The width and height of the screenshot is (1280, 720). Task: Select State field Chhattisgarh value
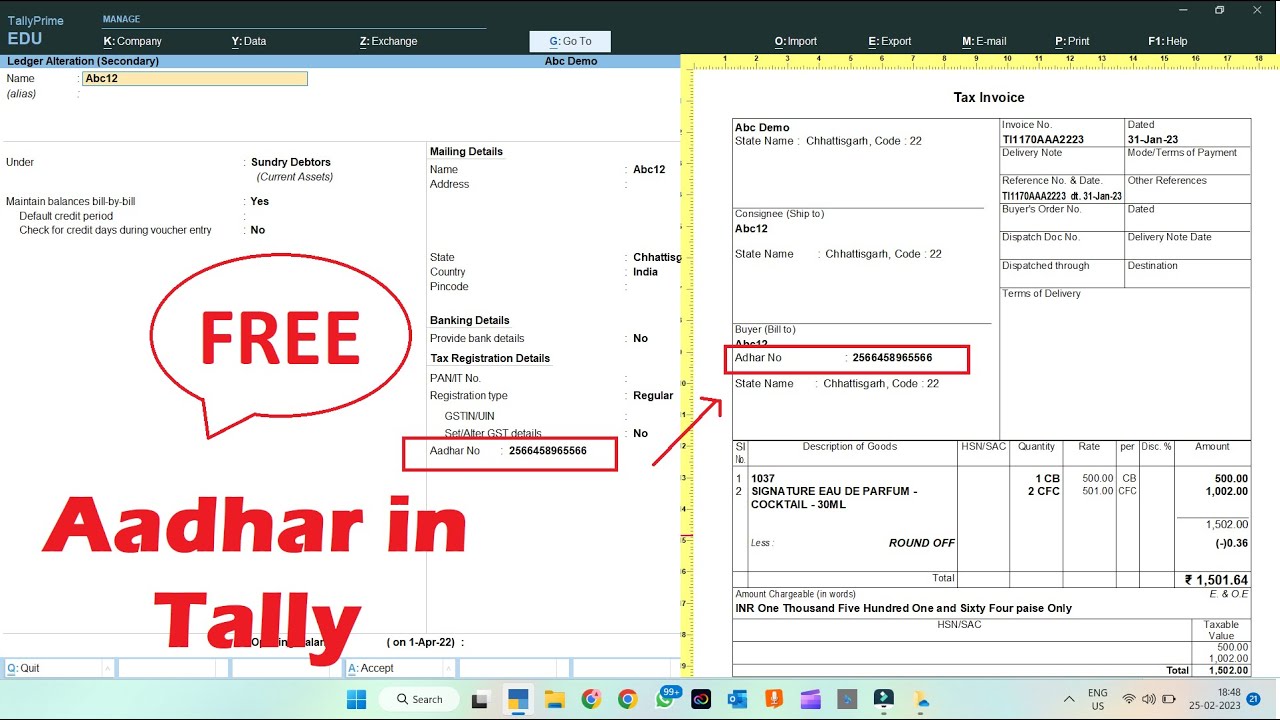tap(656, 257)
